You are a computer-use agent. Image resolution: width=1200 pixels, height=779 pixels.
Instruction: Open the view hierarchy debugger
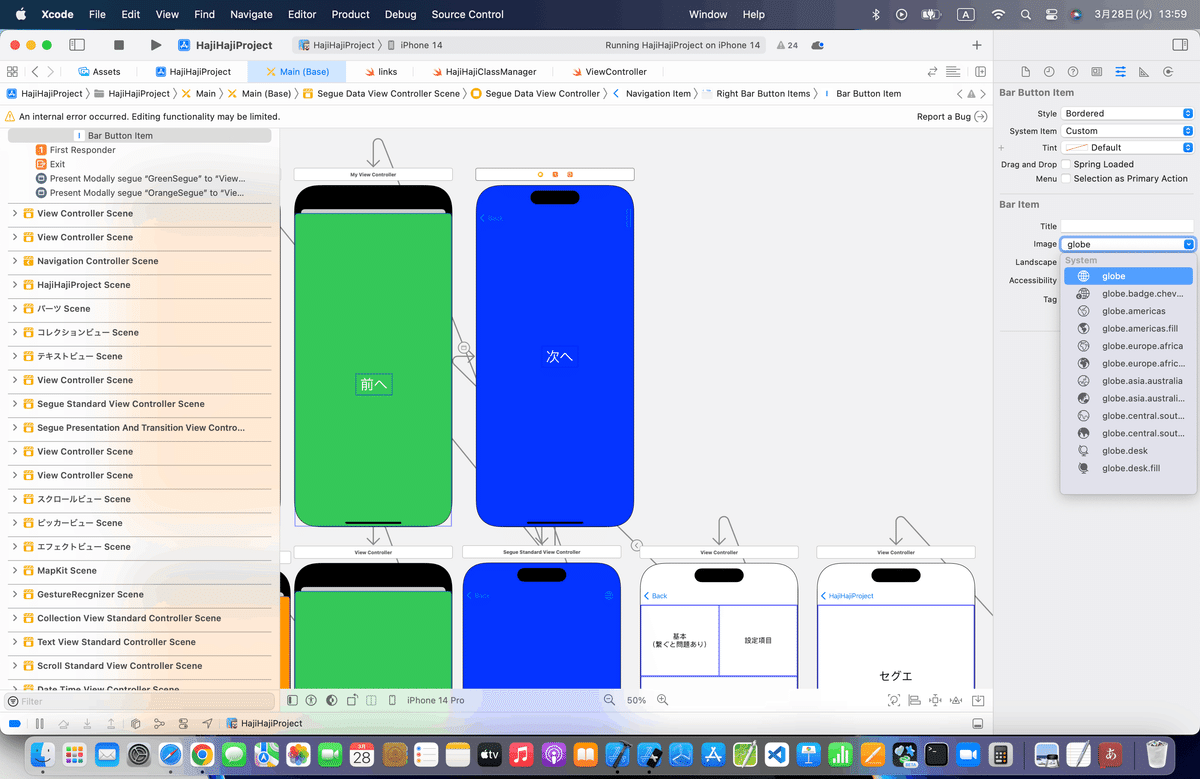click(135, 723)
